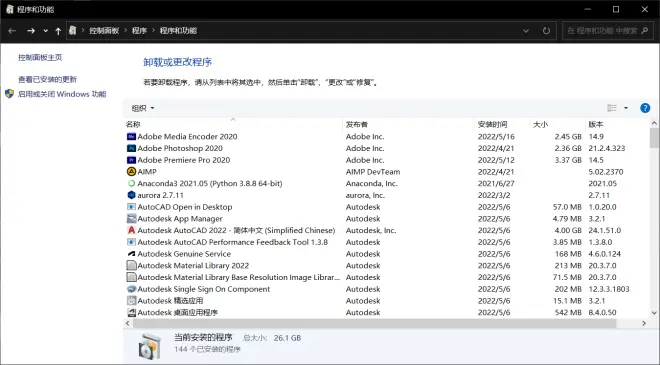Click the scroll up arrow of list

[x=654, y=123]
